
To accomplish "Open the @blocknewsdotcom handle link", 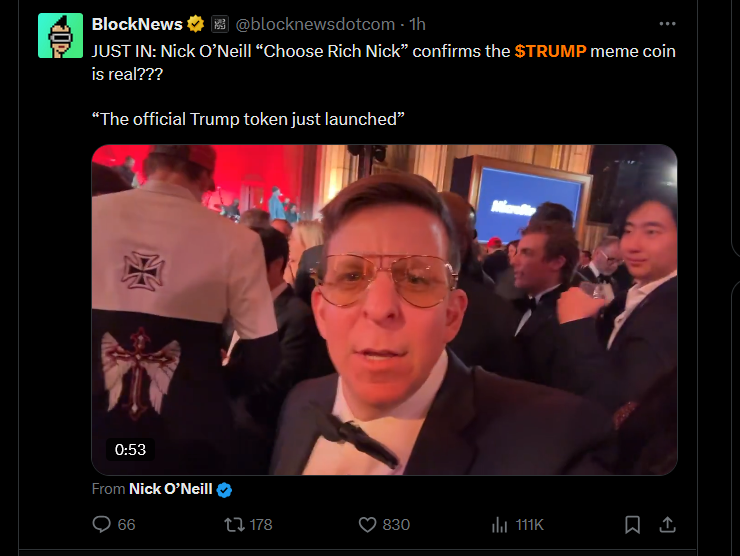I will (x=315, y=24).
